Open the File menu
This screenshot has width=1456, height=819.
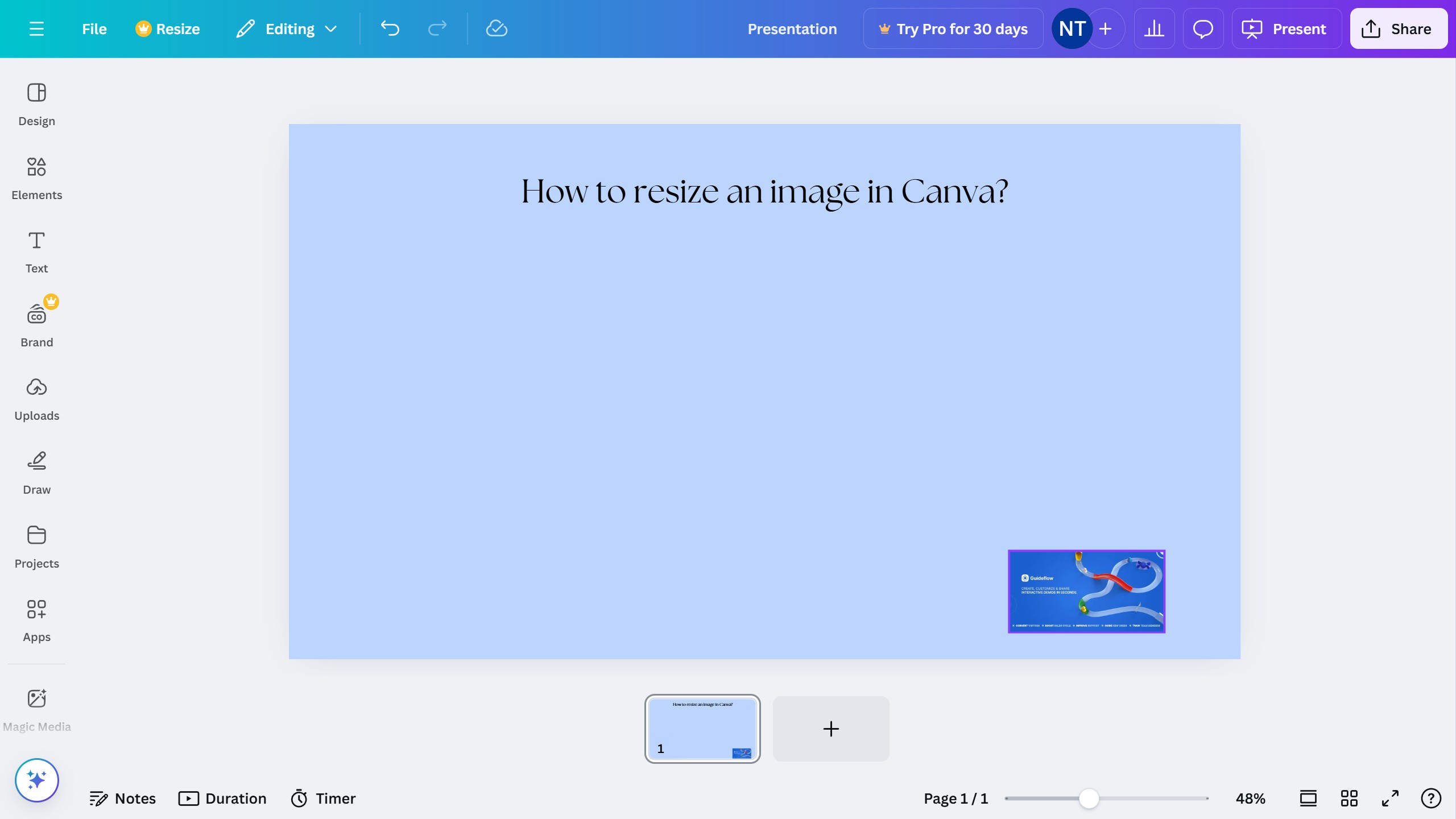click(x=94, y=28)
